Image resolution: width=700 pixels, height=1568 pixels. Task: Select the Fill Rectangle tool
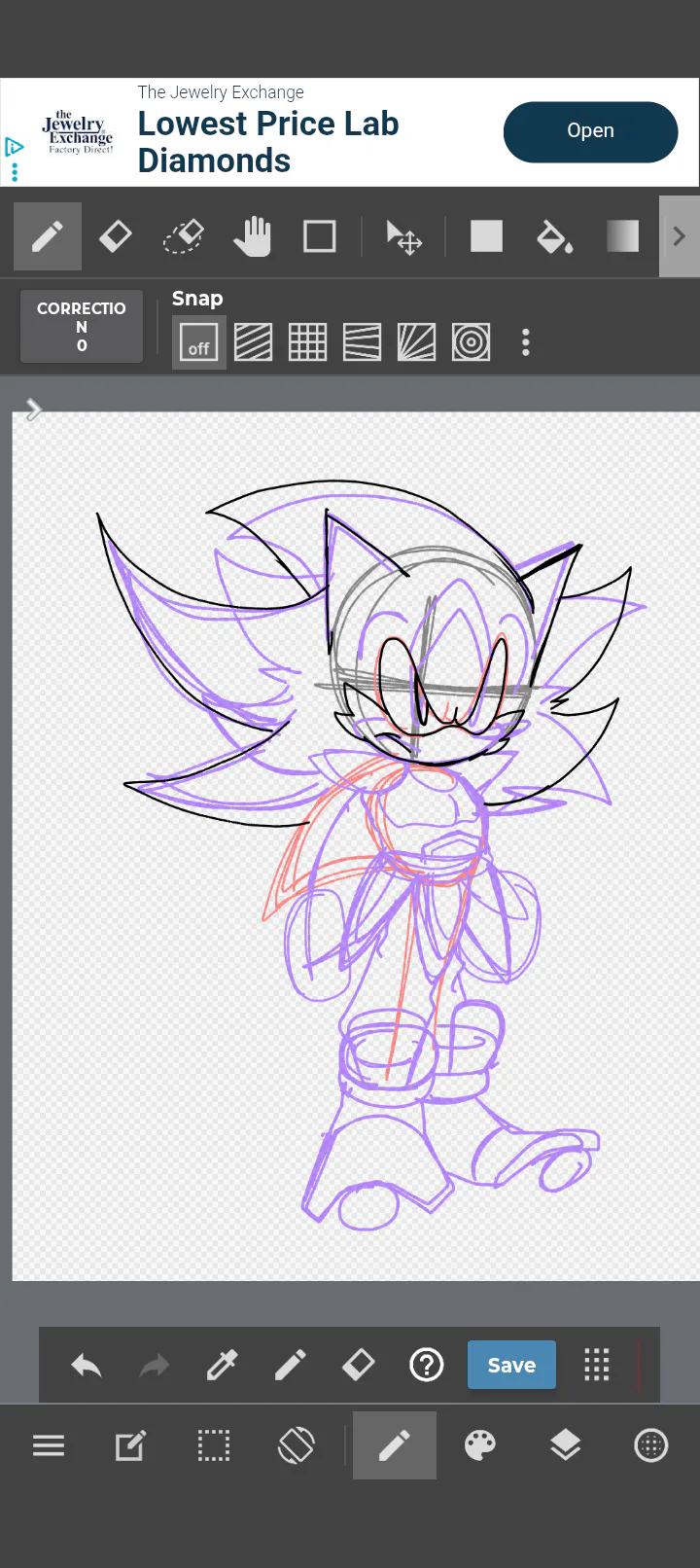[x=486, y=236]
